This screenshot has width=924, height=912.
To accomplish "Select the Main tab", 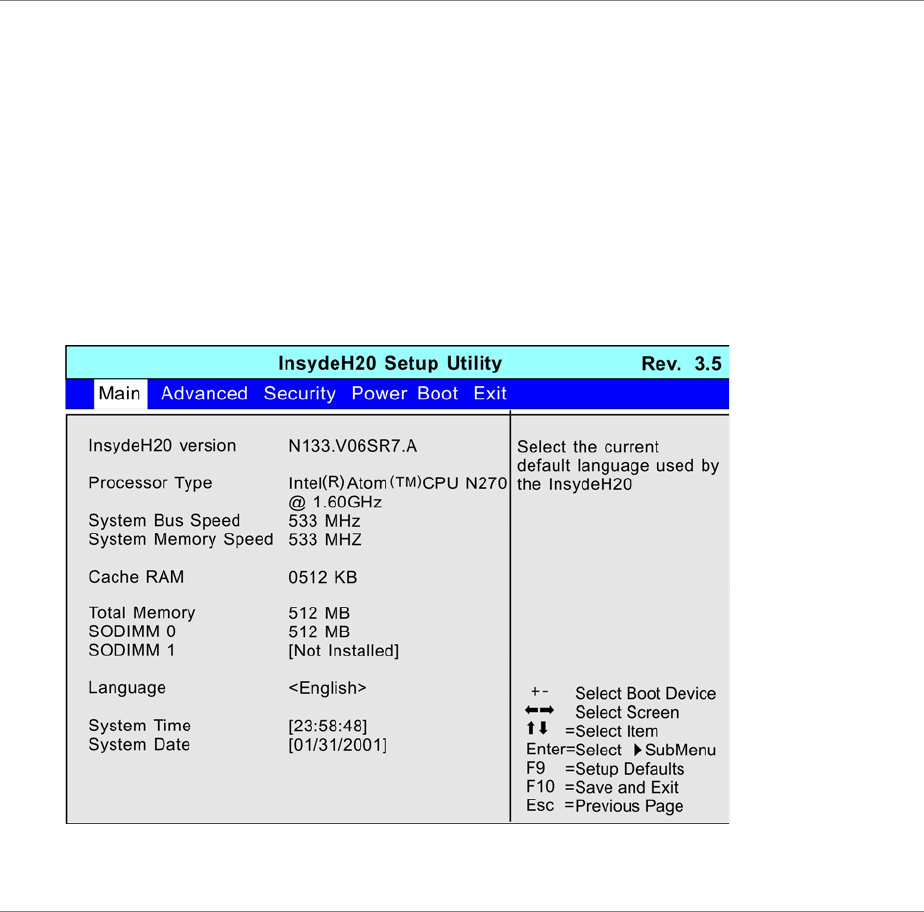I will click(x=120, y=394).
